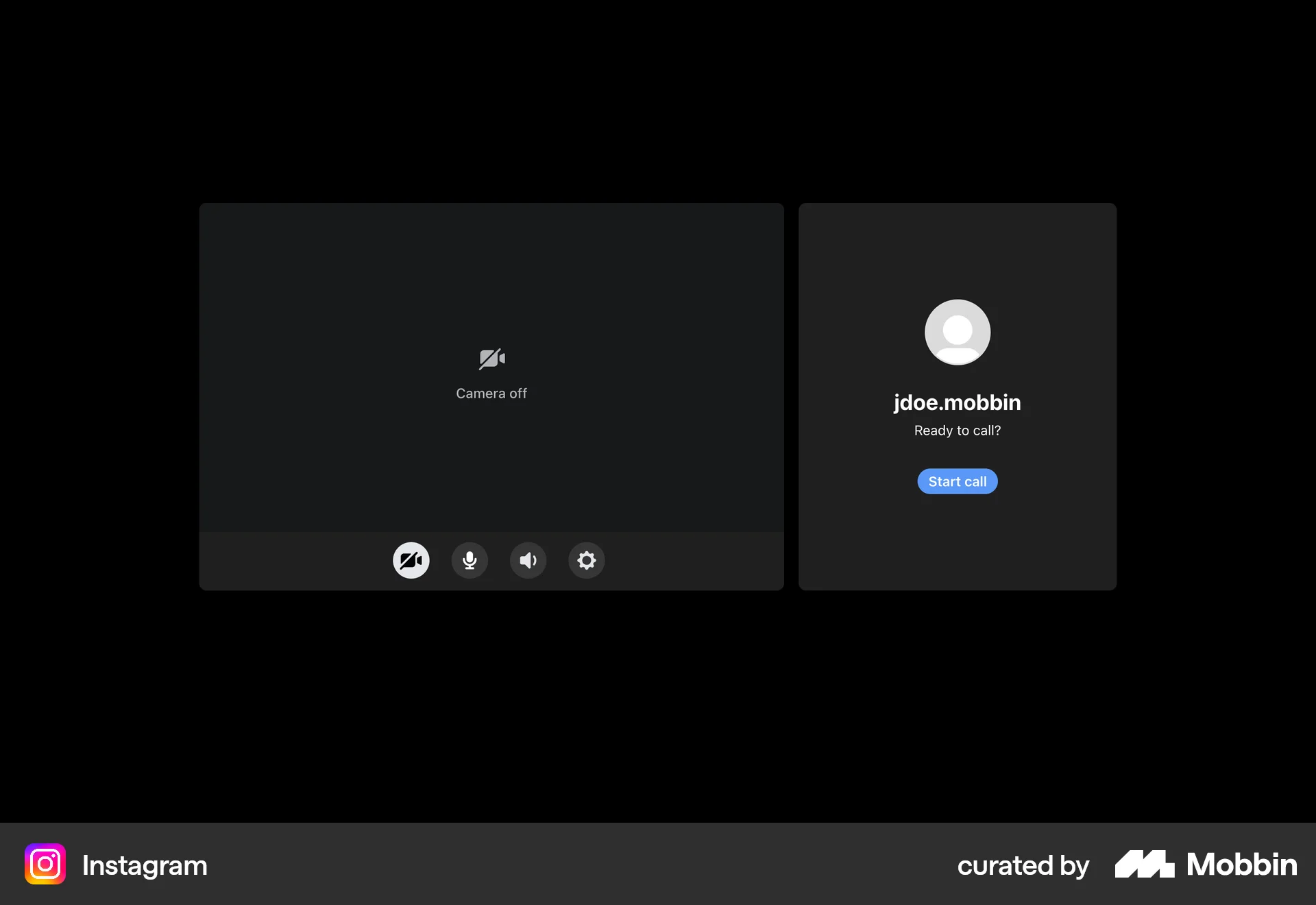This screenshot has height=905, width=1316.
Task: Click the Instagram logo in the bottom bar
Action: tap(44, 865)
